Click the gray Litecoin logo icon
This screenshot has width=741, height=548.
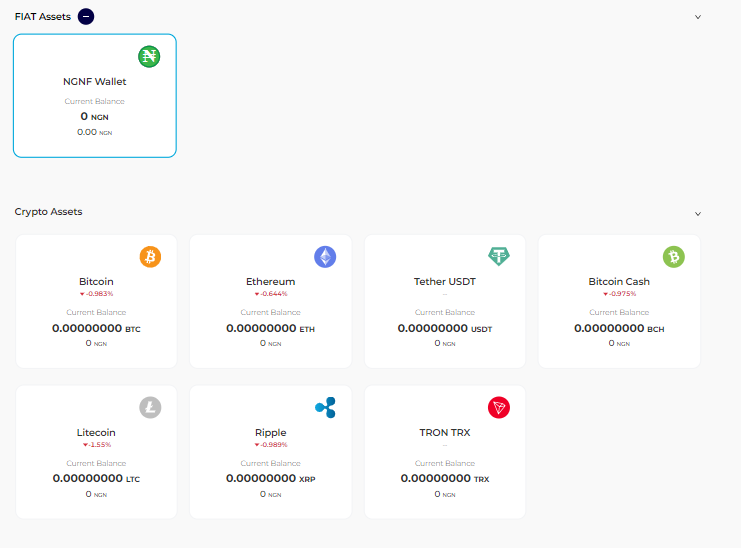click(x=150, y=407)
